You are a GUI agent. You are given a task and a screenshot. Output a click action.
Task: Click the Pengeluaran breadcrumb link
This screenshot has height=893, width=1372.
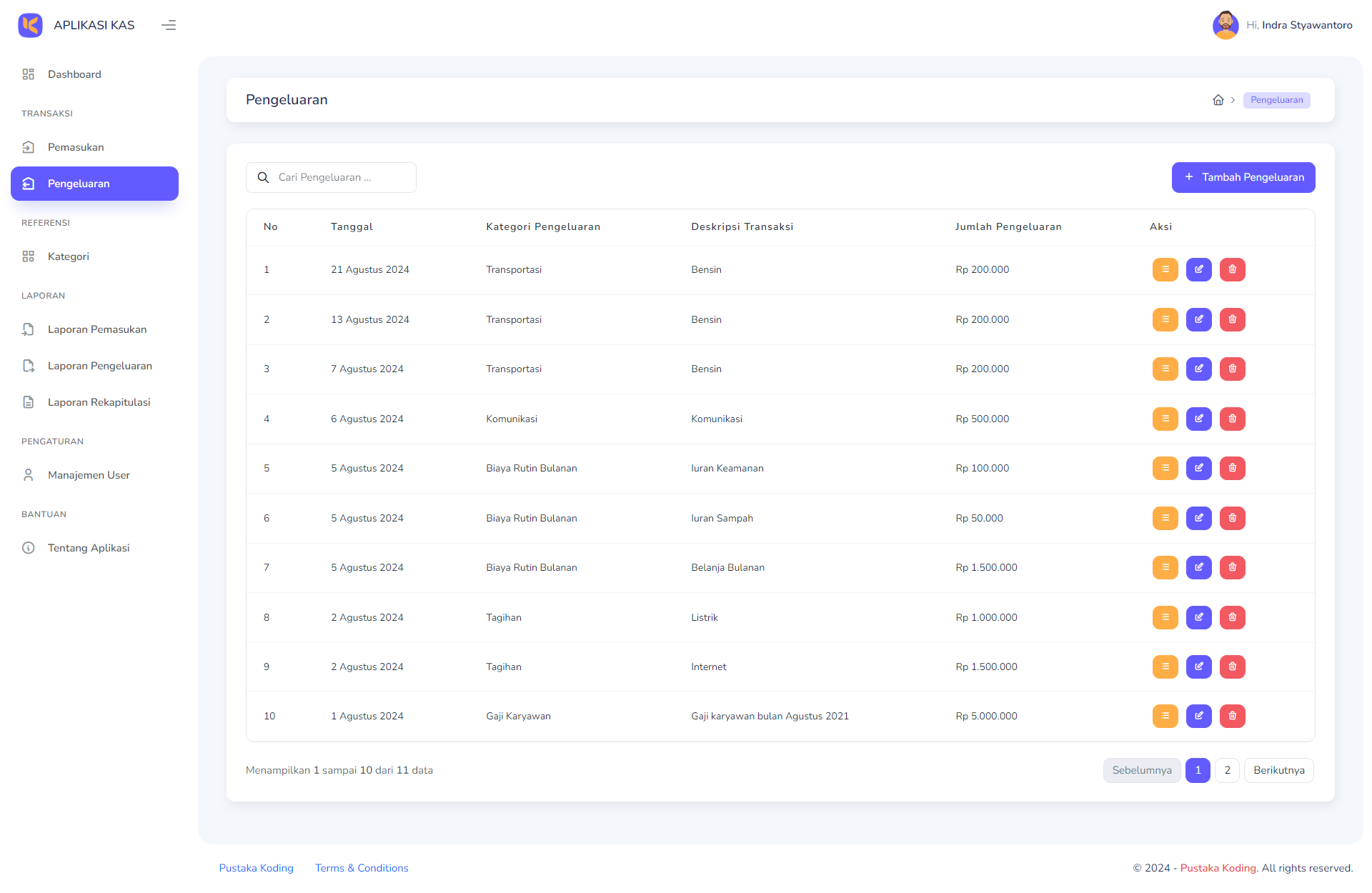click(x=1277, y=100)
